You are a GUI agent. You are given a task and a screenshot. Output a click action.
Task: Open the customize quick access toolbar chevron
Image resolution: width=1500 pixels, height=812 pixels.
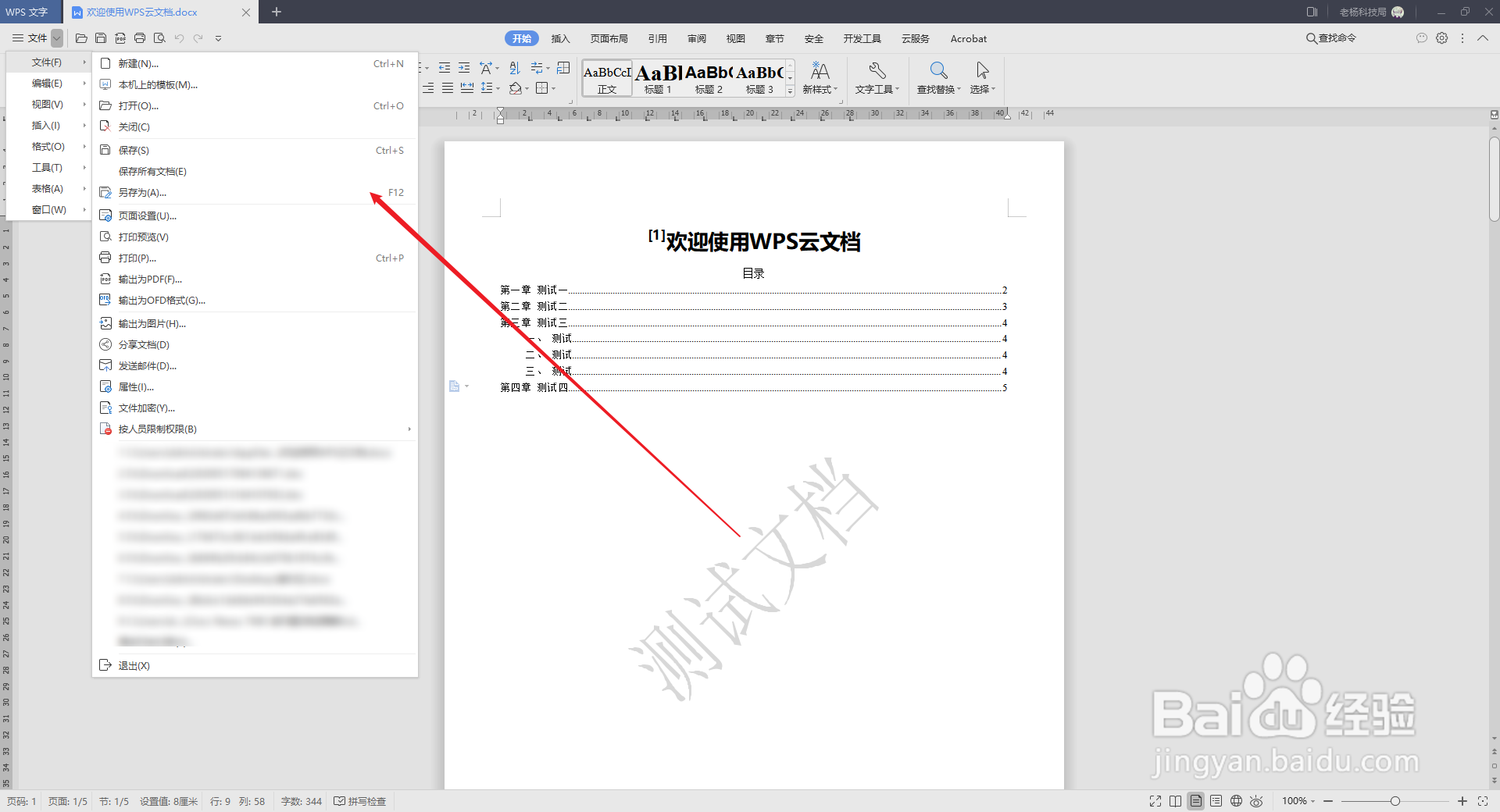pos(218,37)
